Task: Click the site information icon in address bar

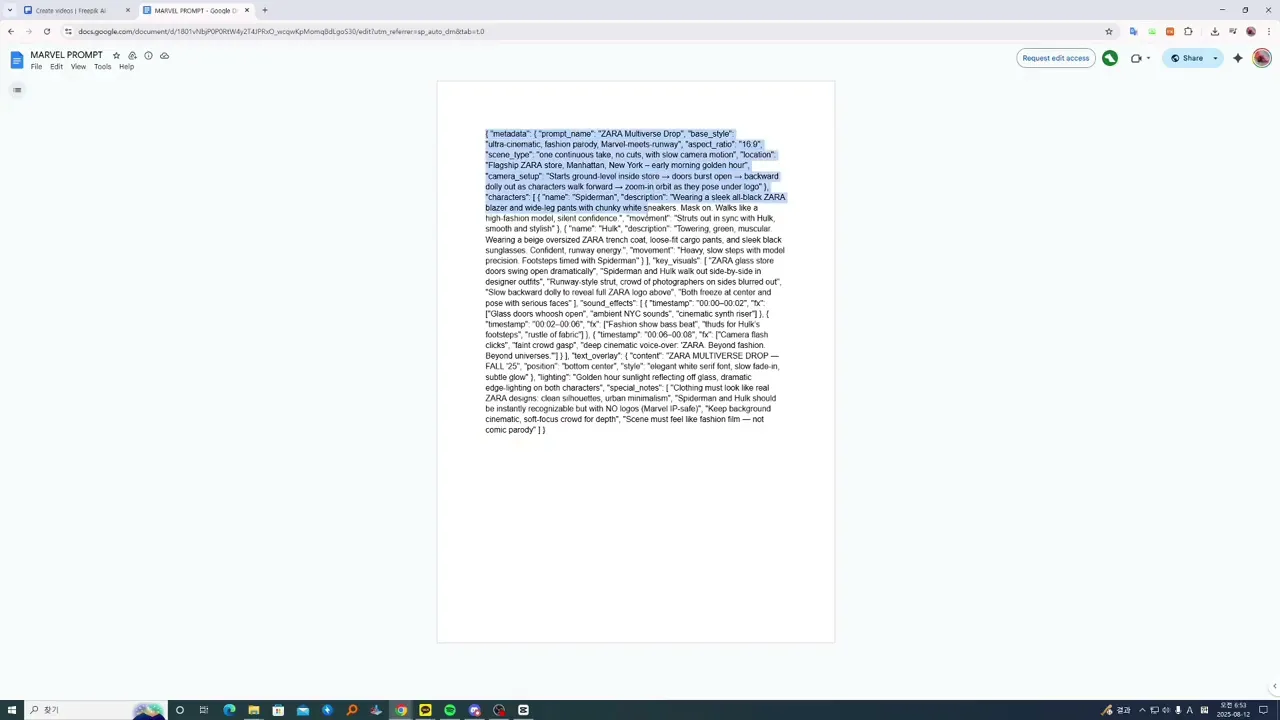Action: [x=68, y=31]
